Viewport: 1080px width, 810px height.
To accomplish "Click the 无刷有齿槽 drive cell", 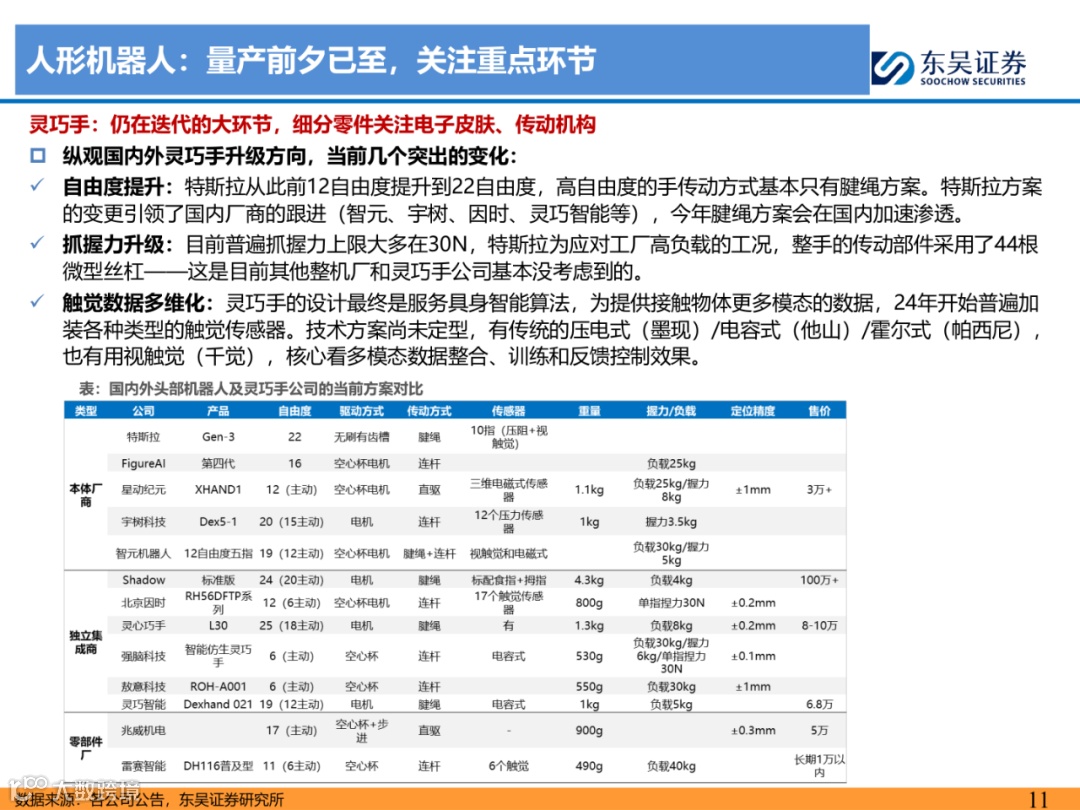I will pyautogui.click(x=362, y=437).
